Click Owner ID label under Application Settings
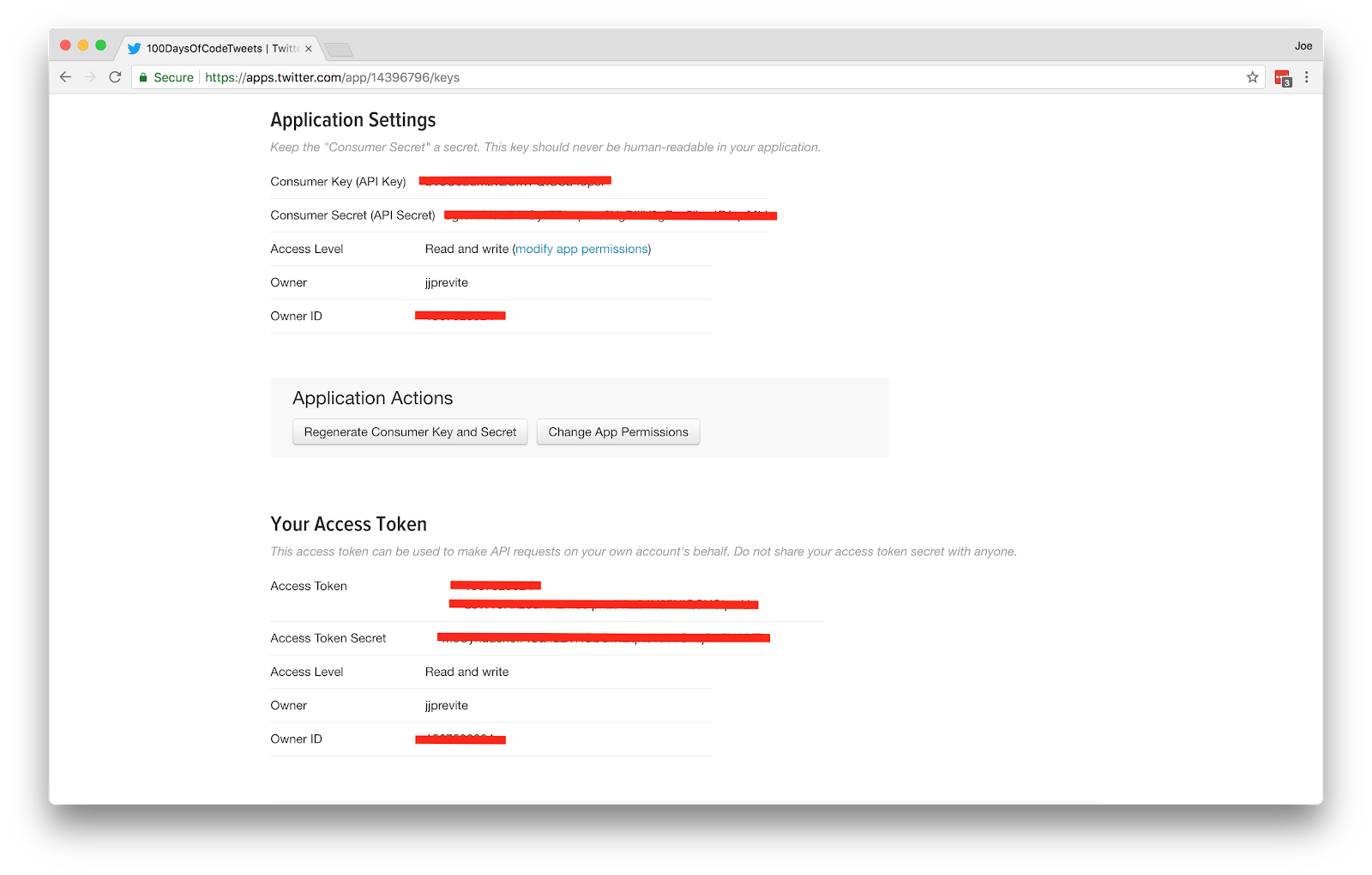This screenshot has width=1372, height=875. coord(297,317)
